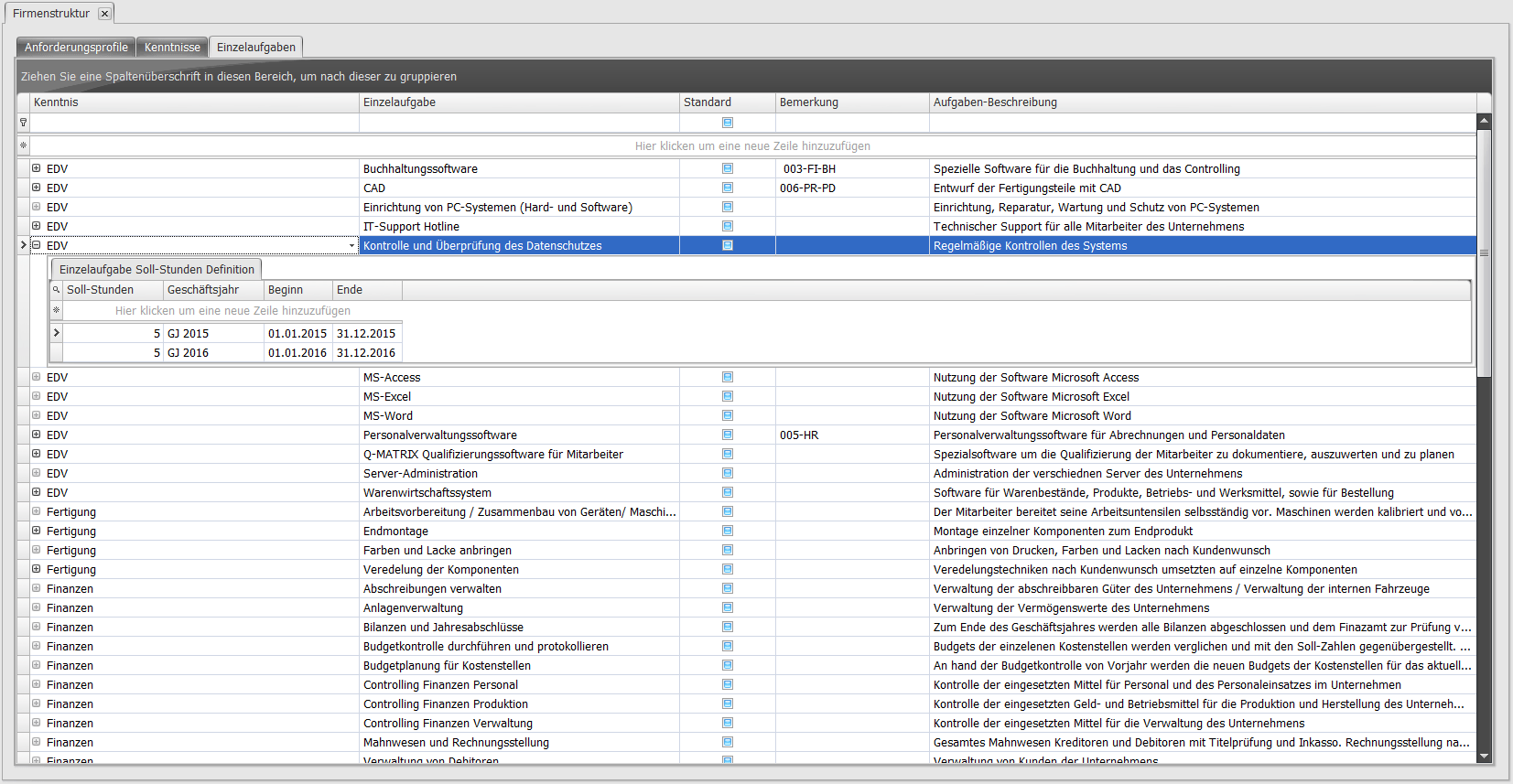The height and width of the screenshot is (784, 1513).
Task: Click the magnifier icon beside Soll-Stunden header
Action: pos(57,290)
